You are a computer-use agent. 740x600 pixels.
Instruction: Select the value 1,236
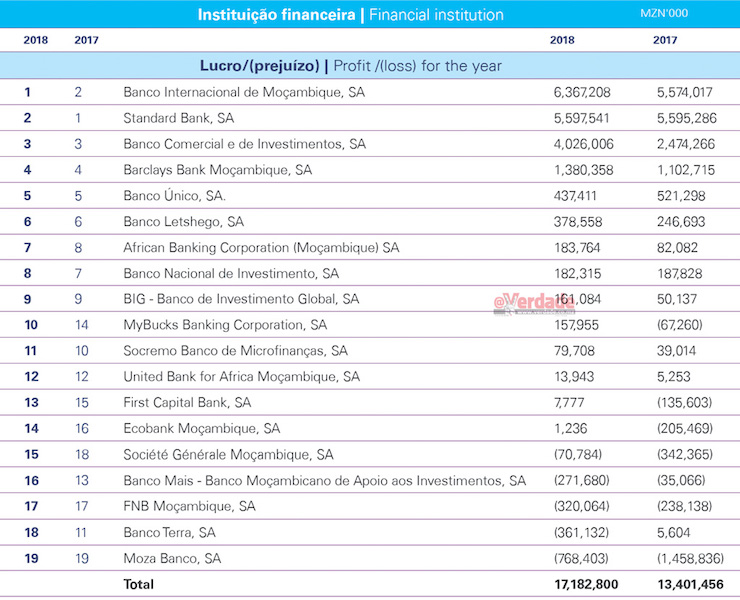[571, 429]
